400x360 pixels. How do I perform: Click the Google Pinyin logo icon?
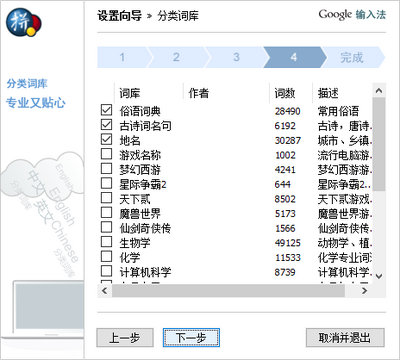(x=23, y=22)
